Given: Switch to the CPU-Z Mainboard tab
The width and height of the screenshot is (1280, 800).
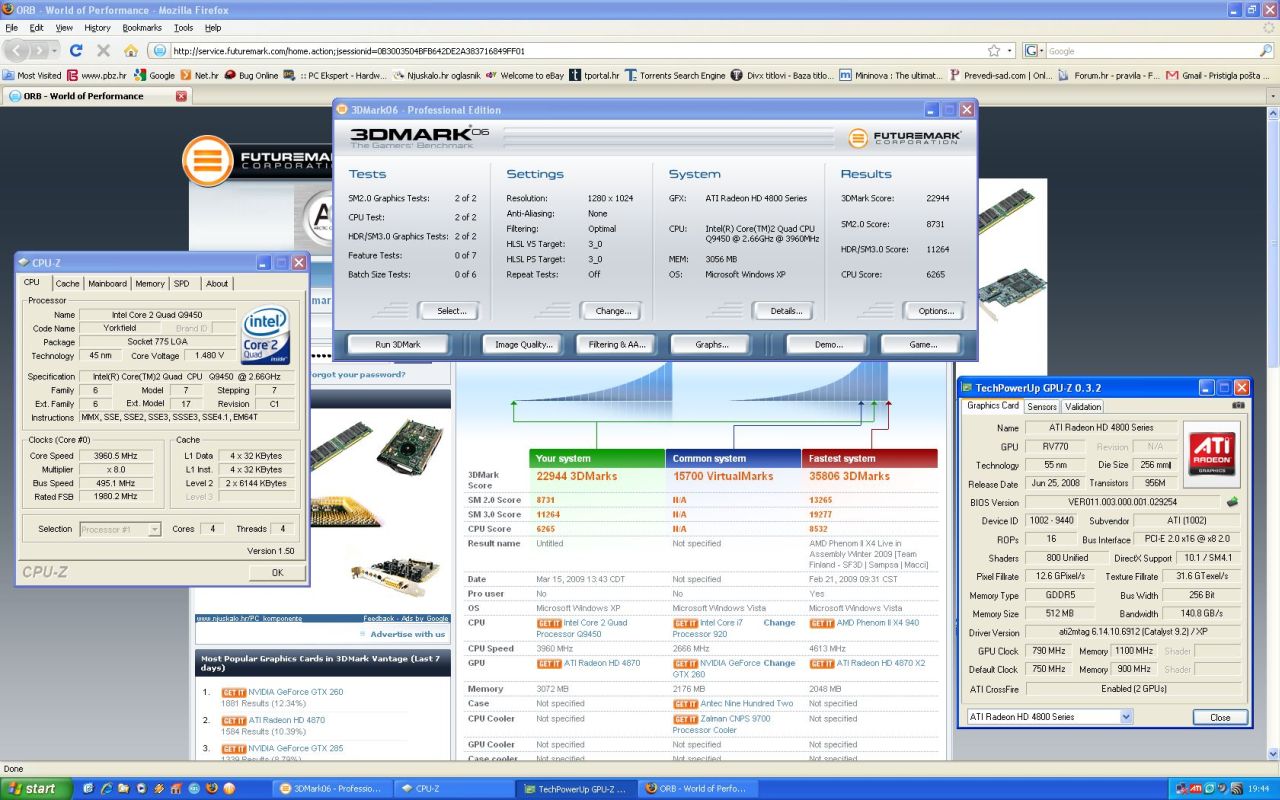Looking at the screenshot, I should click(107, 283).
